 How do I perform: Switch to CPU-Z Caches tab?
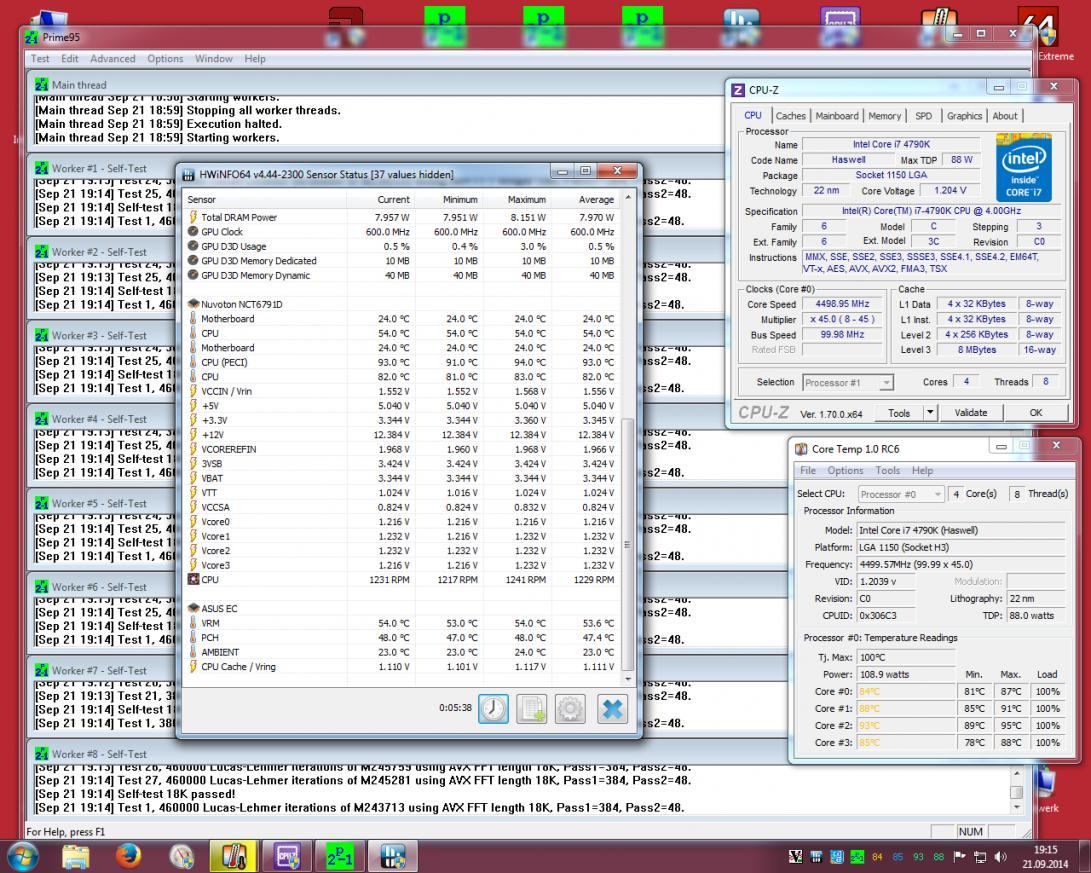[x=790, y=115]
